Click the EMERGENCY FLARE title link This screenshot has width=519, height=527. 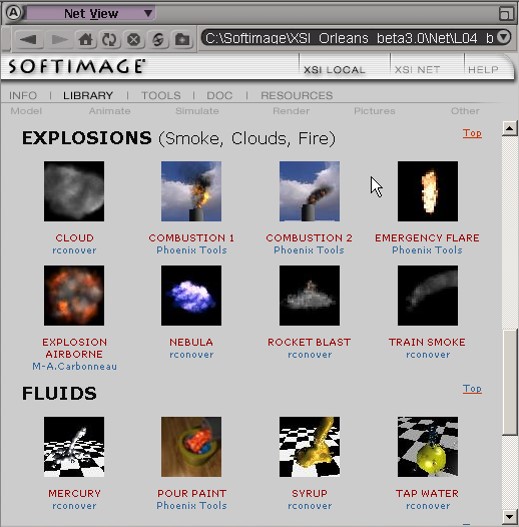(x=427, y=238)
